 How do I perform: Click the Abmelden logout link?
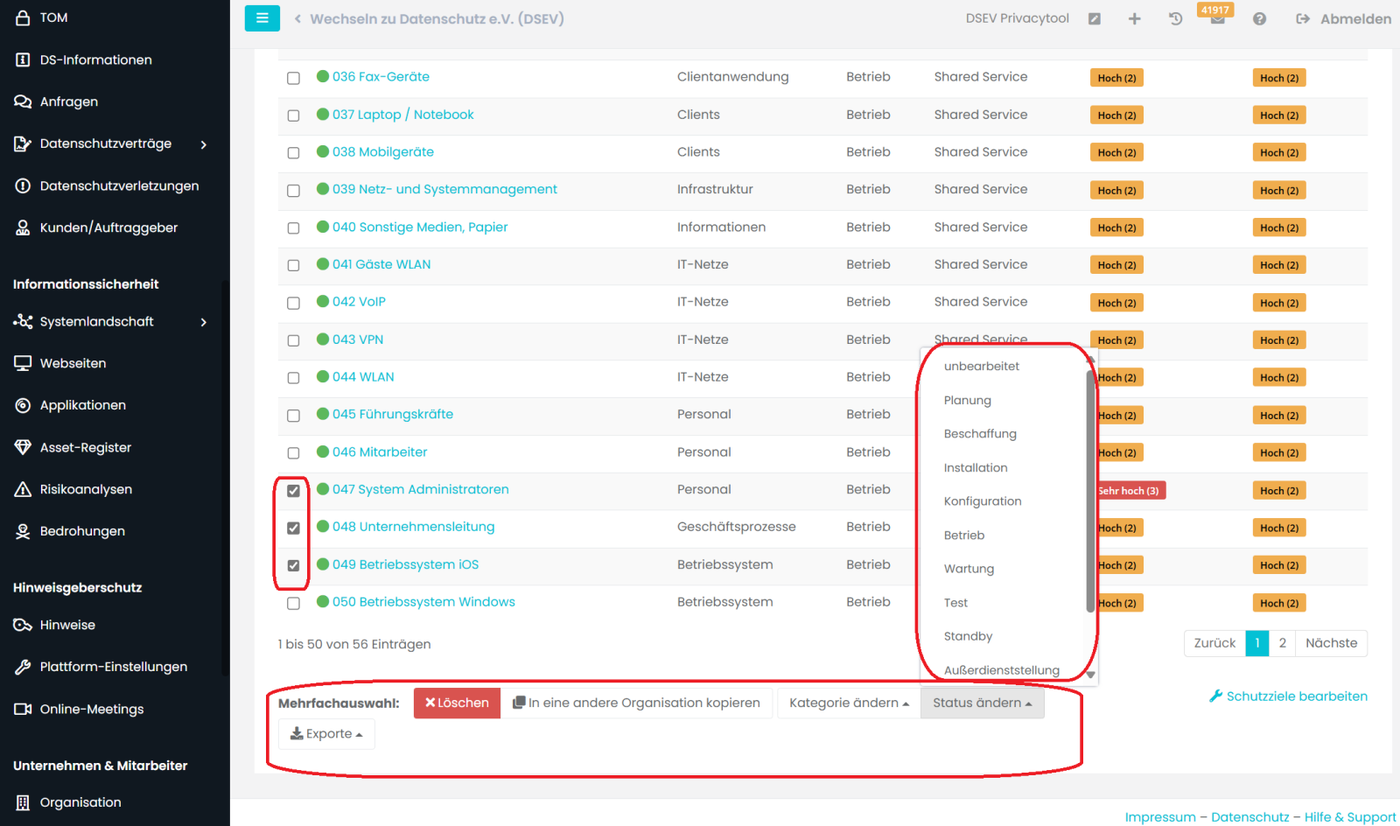[1343, 19]
